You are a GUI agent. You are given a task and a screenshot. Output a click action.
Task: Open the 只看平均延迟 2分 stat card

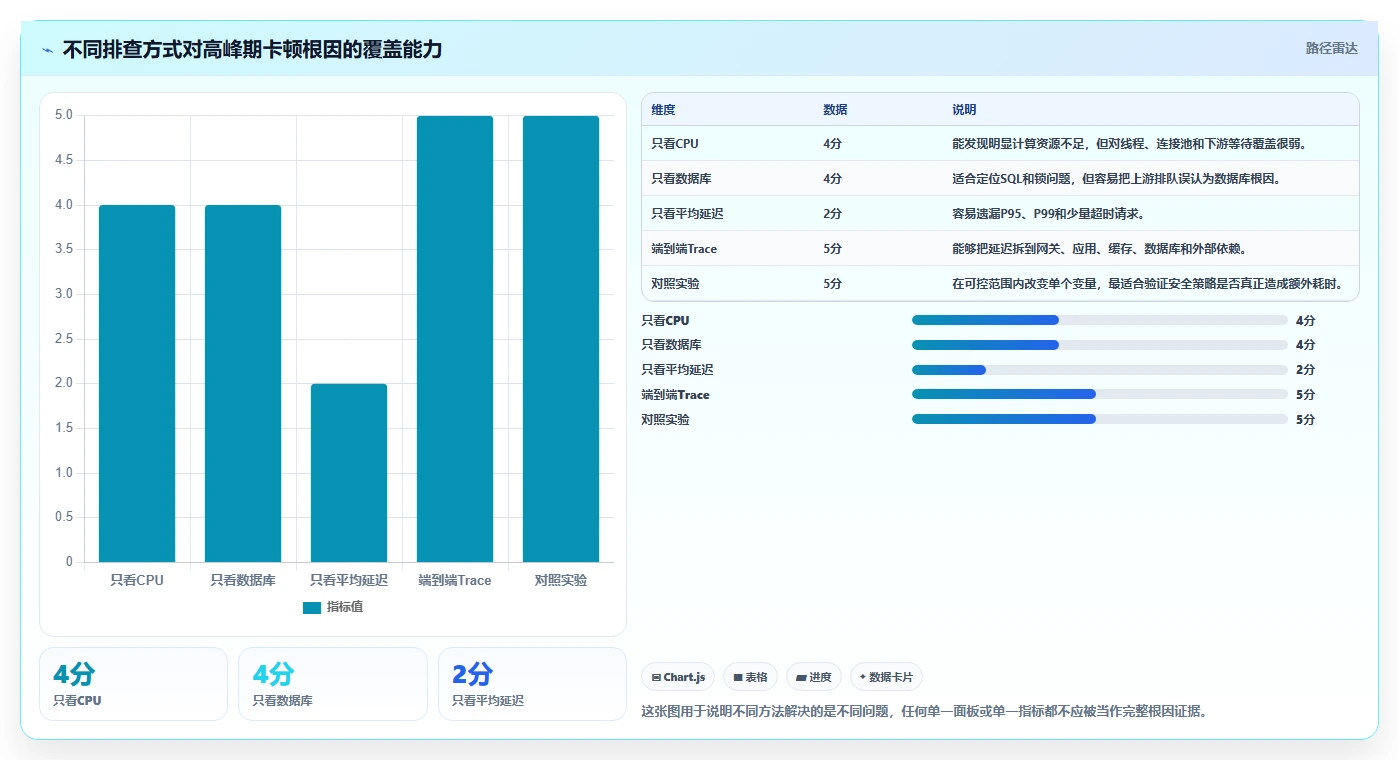[x=532, y=684]
